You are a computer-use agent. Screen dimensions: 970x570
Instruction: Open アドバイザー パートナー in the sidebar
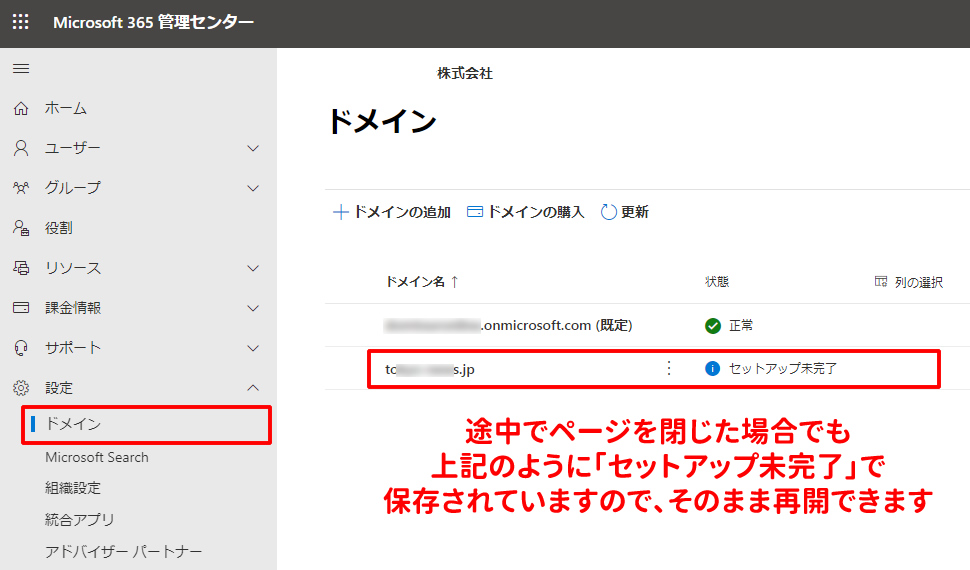(123, 551)
